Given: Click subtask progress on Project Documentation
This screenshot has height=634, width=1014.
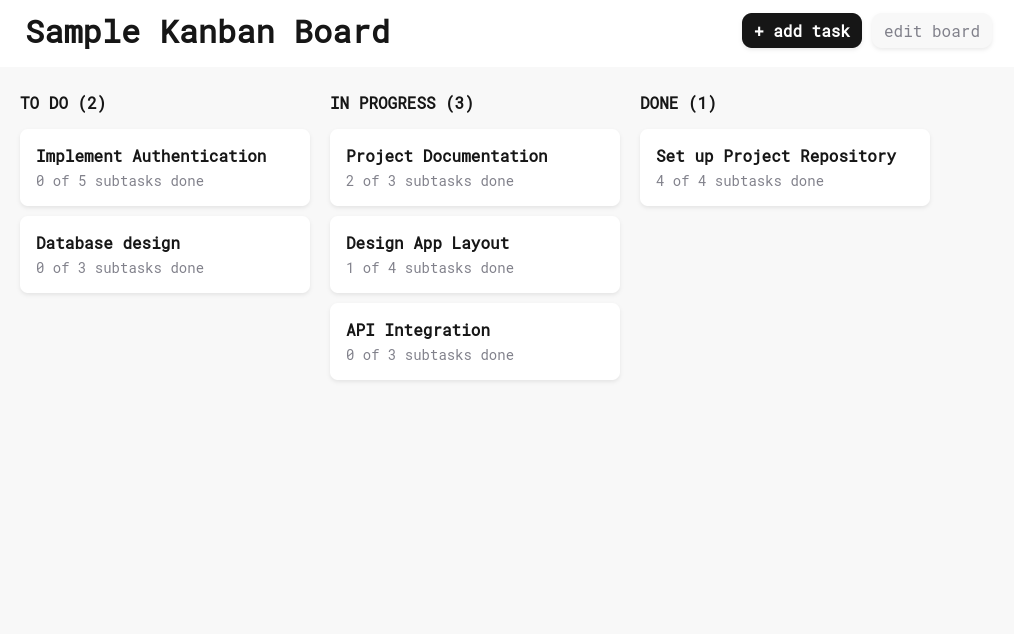Looking at the screenshot, I should [x=430, y=180].
